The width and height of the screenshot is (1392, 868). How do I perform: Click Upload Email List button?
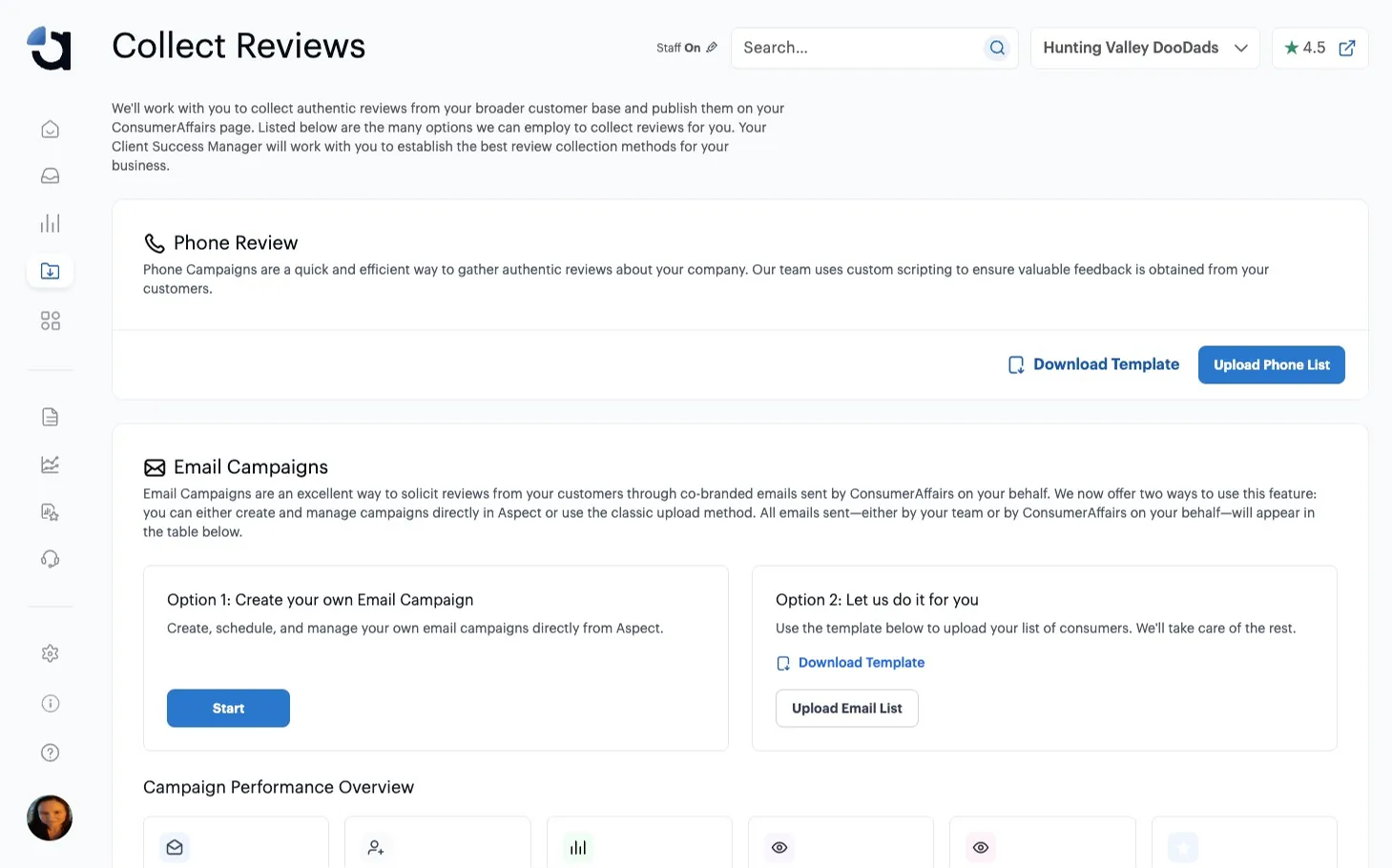point(847,708)
